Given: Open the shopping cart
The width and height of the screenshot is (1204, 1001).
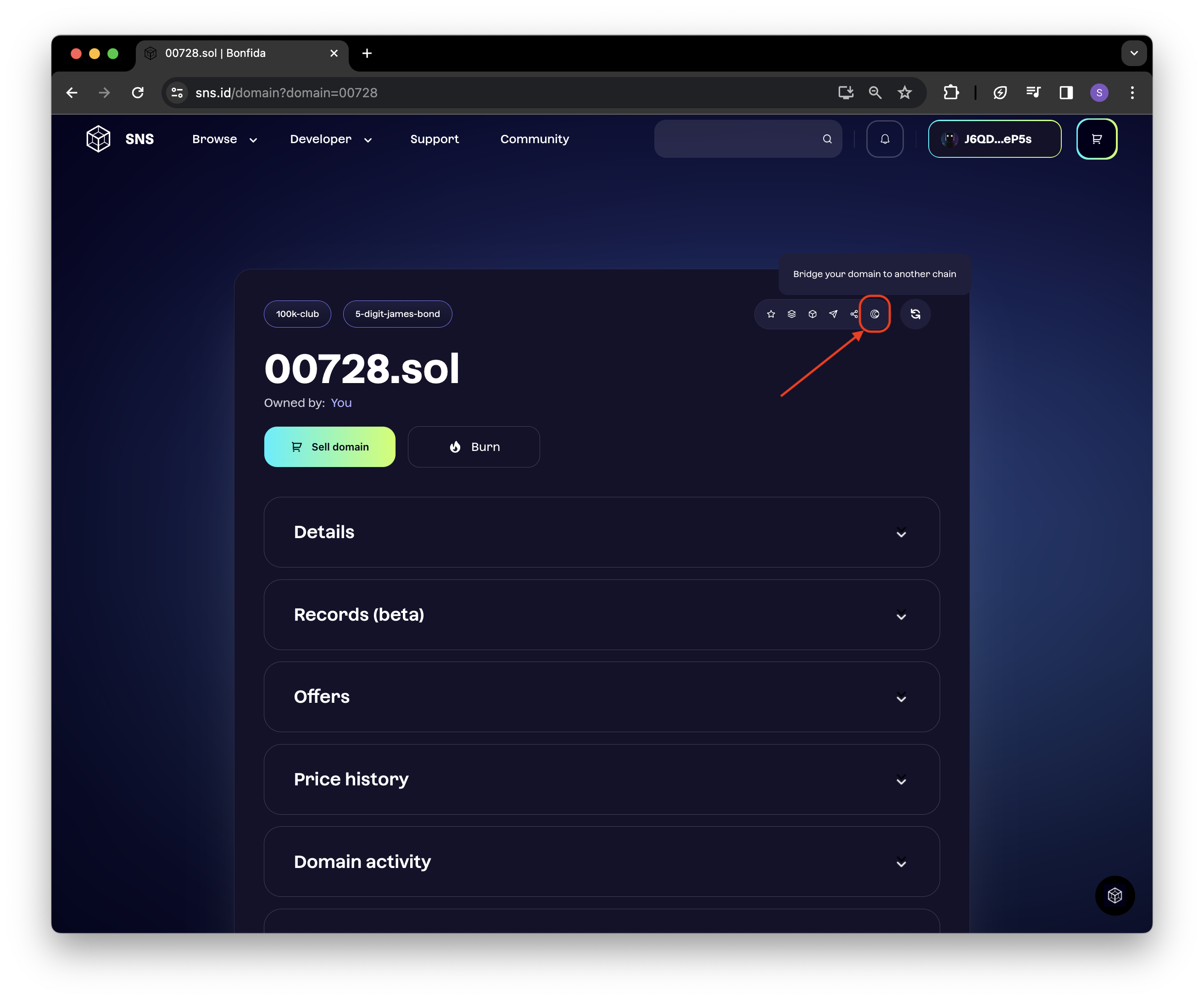Looking at the screenshot, I should [x=1096, y=139].
